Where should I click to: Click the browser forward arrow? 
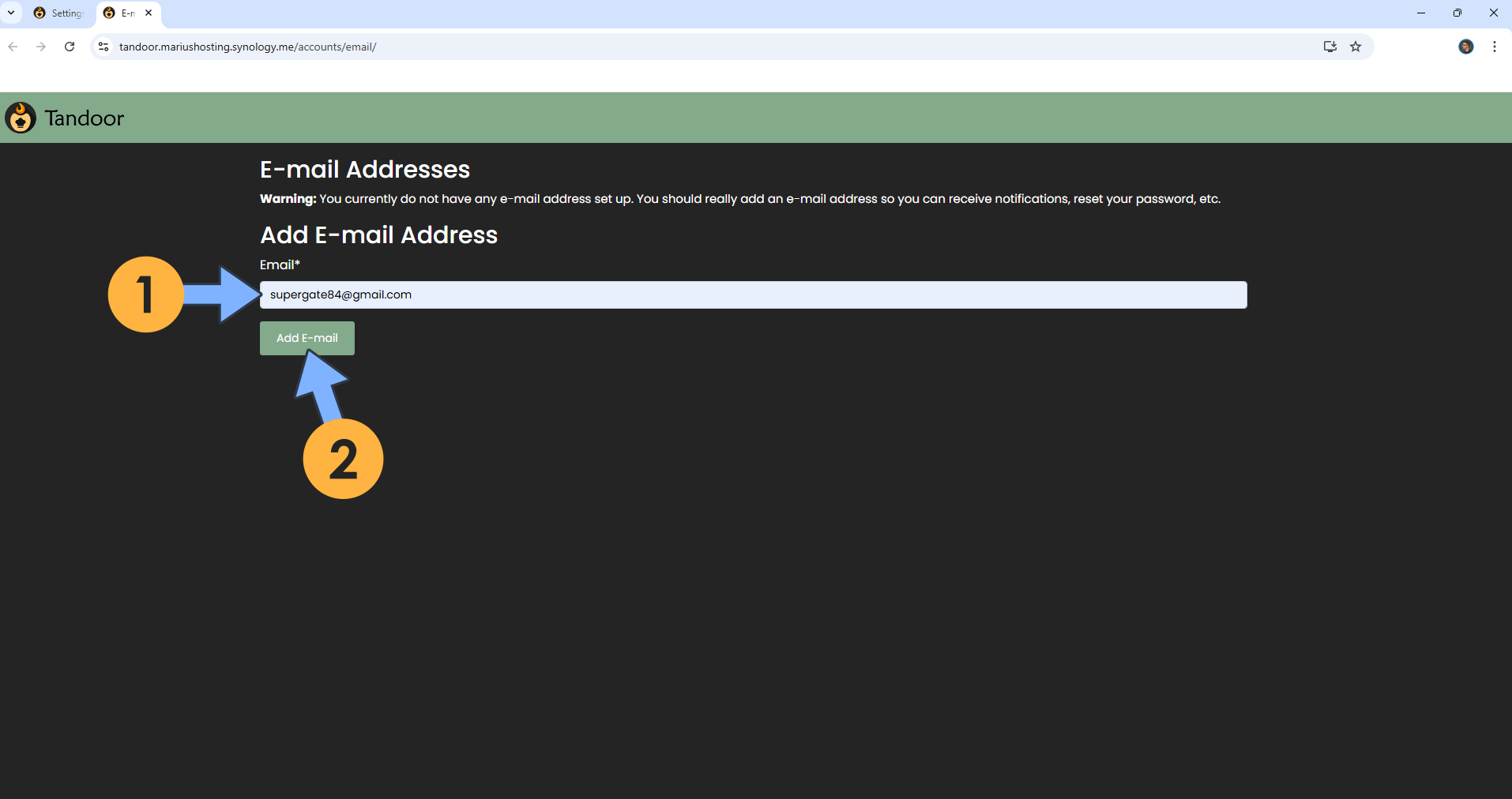pos(41,47)
